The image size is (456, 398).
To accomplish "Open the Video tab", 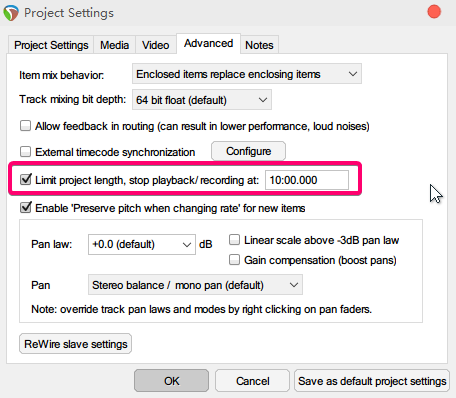I will click(155, 45).
